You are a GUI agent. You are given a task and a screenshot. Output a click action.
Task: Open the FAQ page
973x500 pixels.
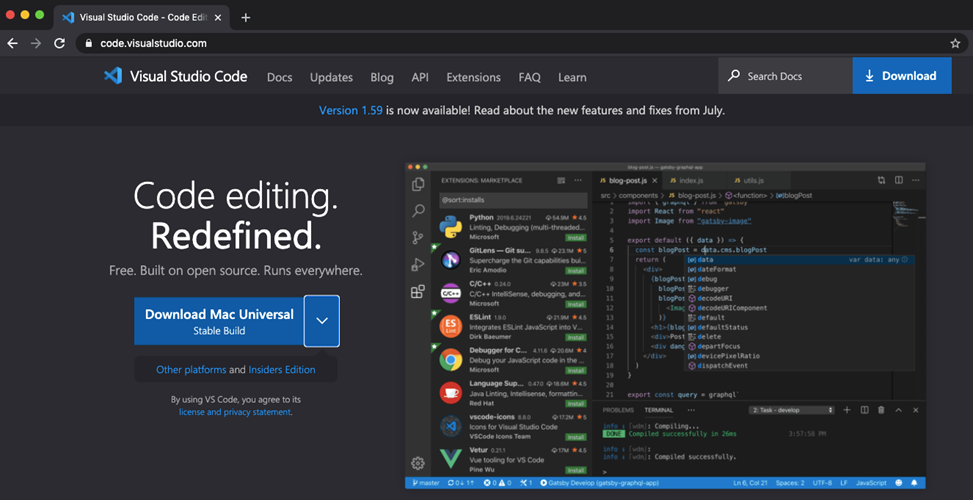pyautogui.click(x=529, y=78)
